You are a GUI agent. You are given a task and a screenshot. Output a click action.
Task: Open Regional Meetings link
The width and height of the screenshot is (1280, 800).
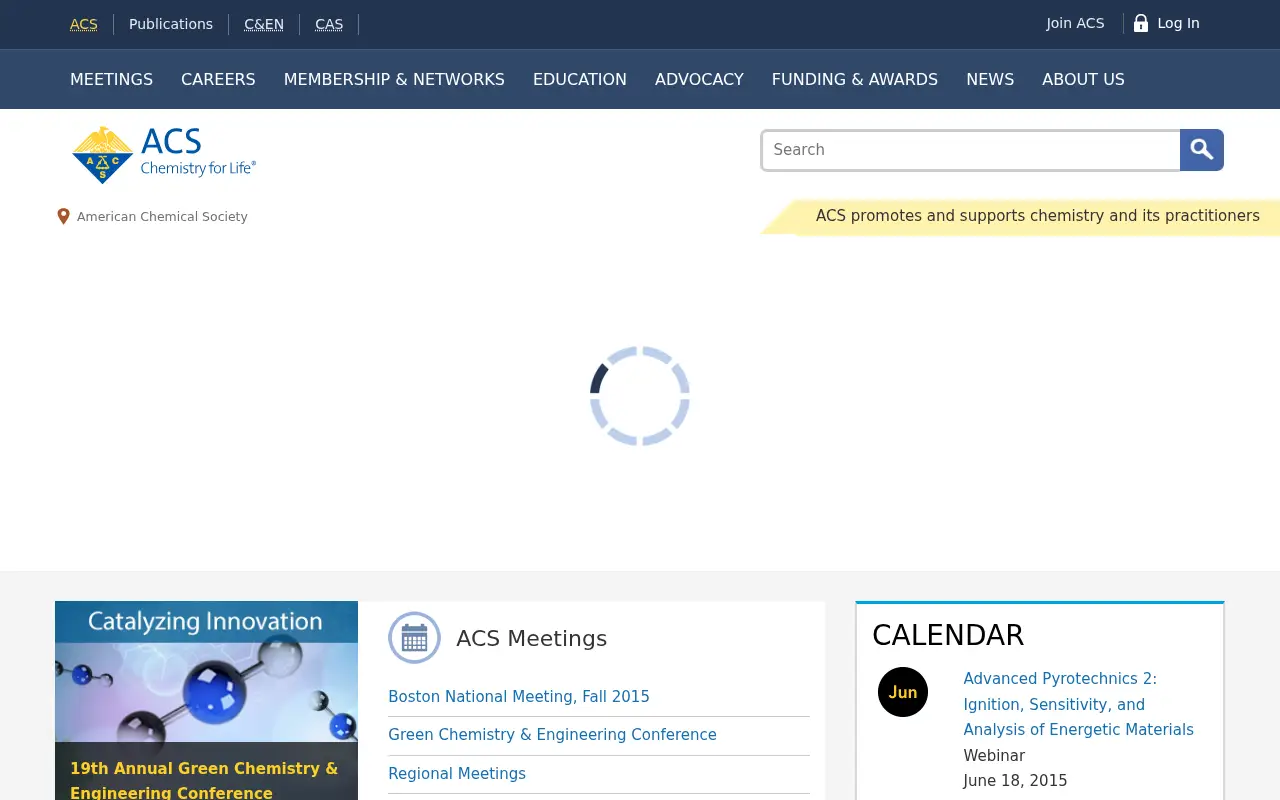tap(457, 774)
